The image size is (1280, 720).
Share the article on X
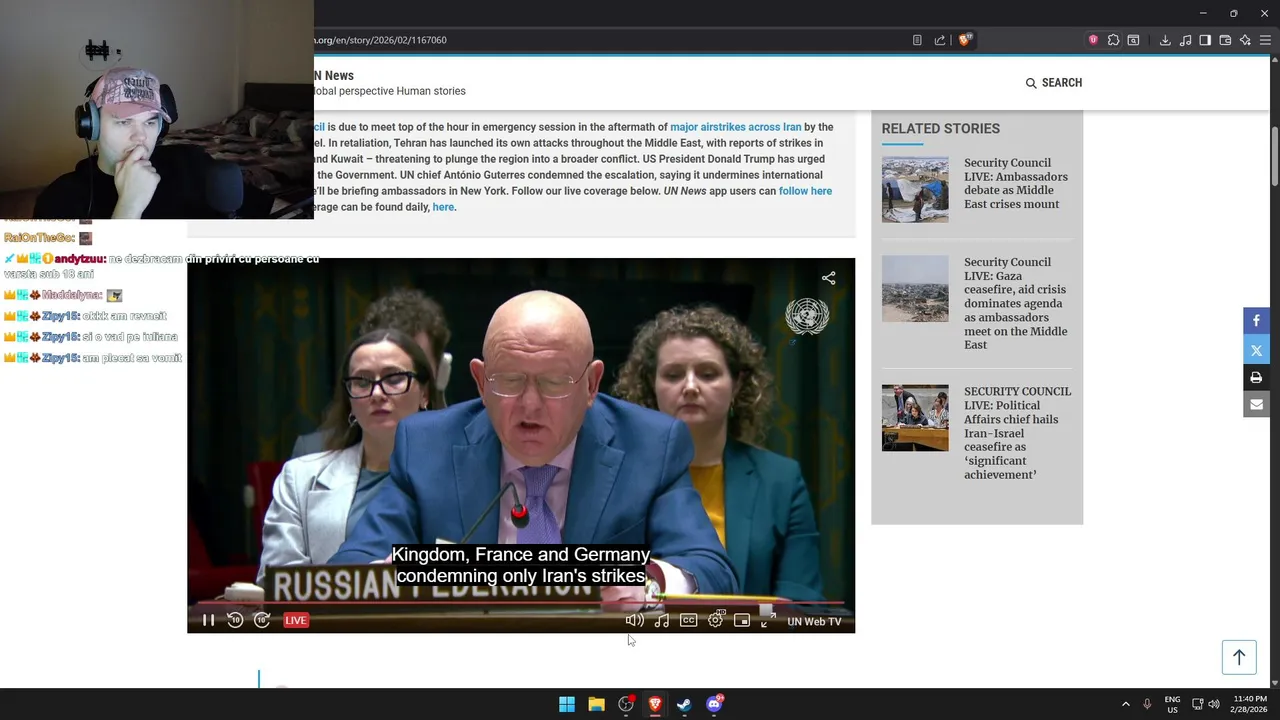[1256, 349]
